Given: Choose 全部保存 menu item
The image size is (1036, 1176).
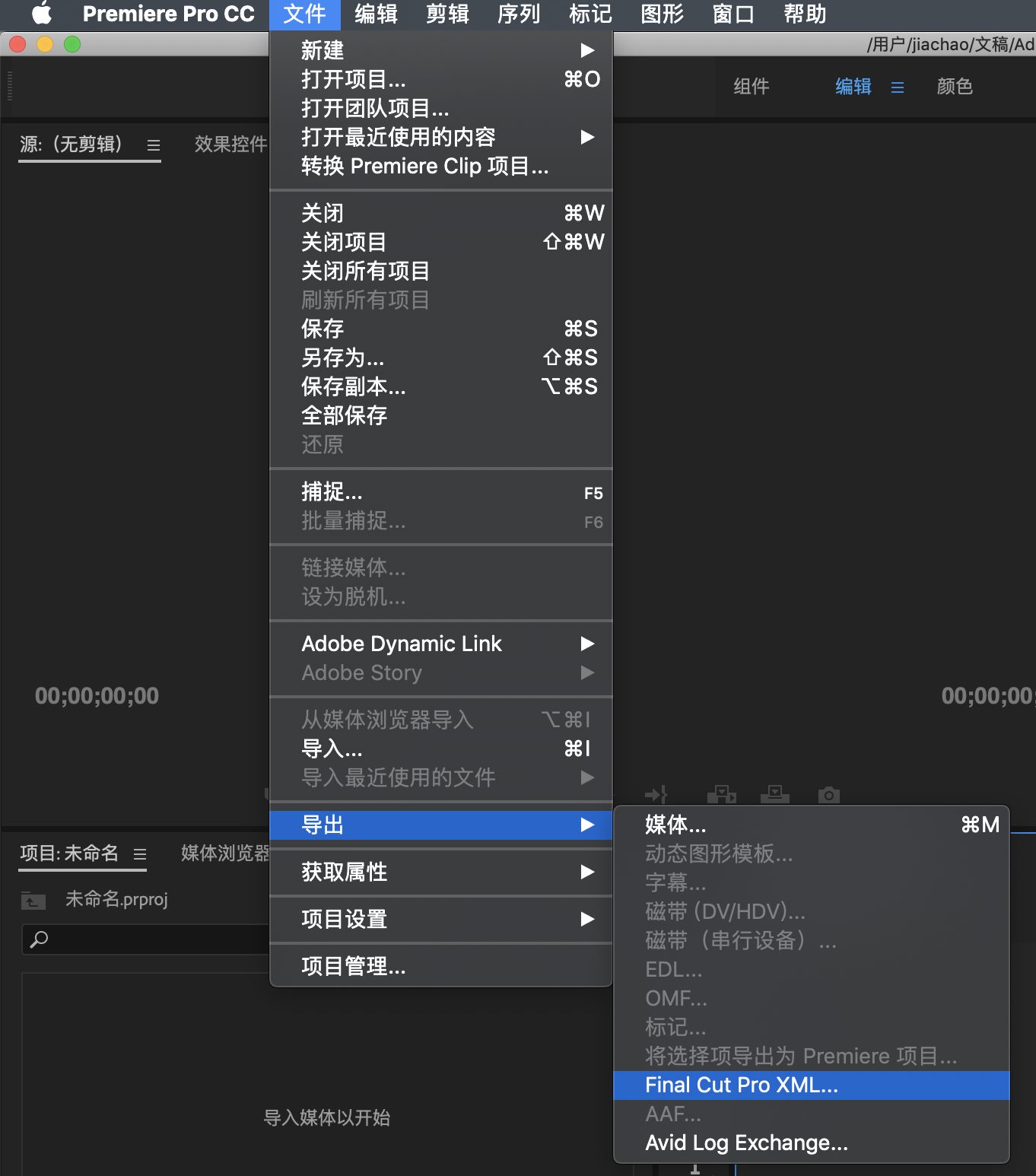Looking at the screenshot, I should click(x=441, y=415).
